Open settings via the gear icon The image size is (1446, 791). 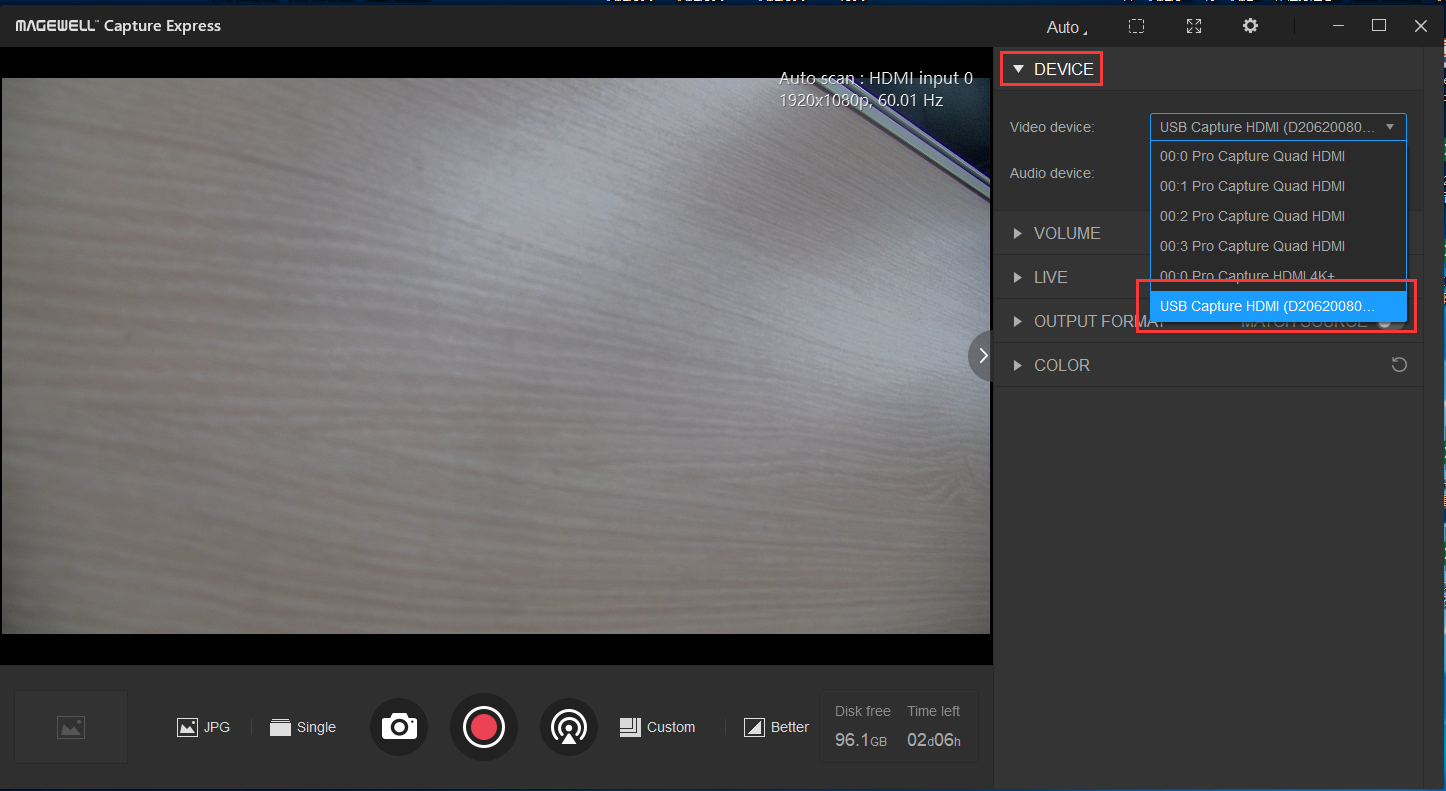point(1250,26)
